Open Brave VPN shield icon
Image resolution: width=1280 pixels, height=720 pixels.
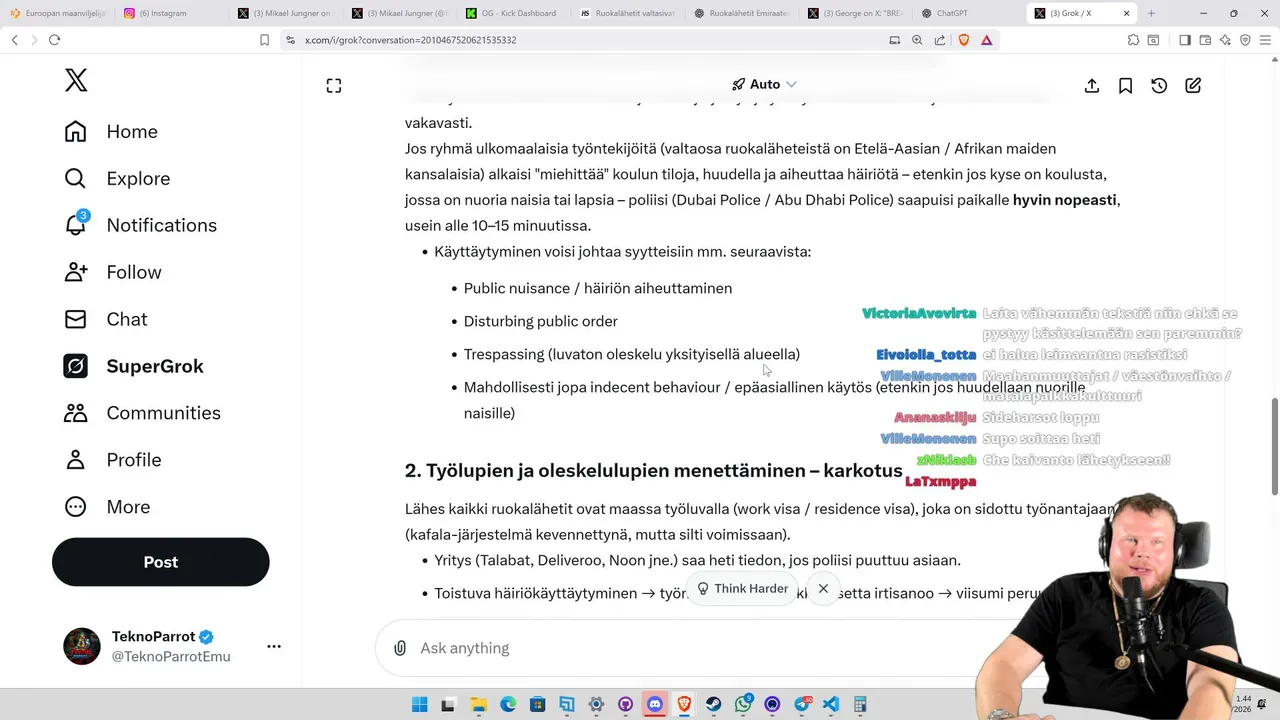1245,40
